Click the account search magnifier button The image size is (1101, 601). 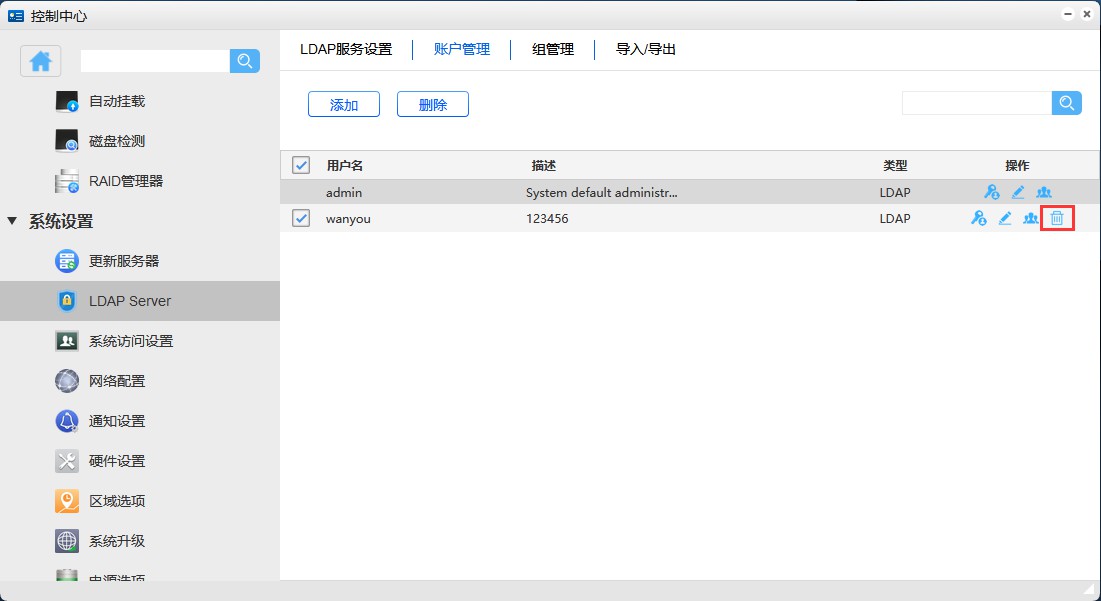(1067, 103)
